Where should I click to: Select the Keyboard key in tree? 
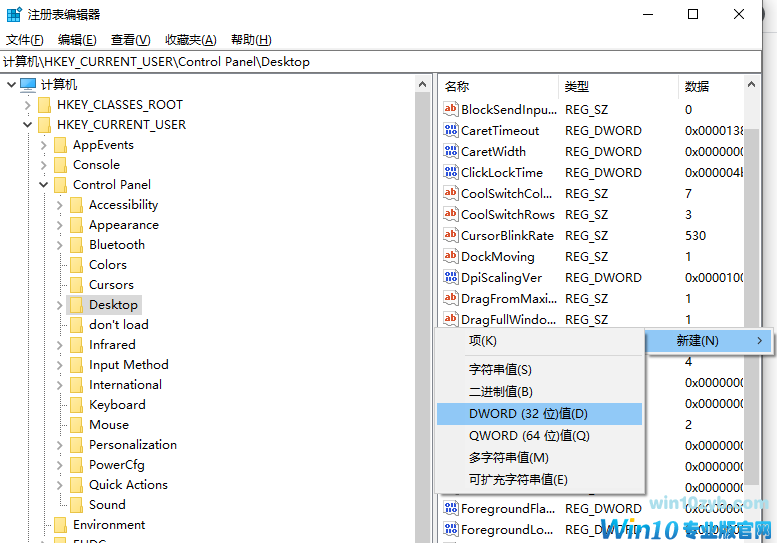click(x=117, y=405)
